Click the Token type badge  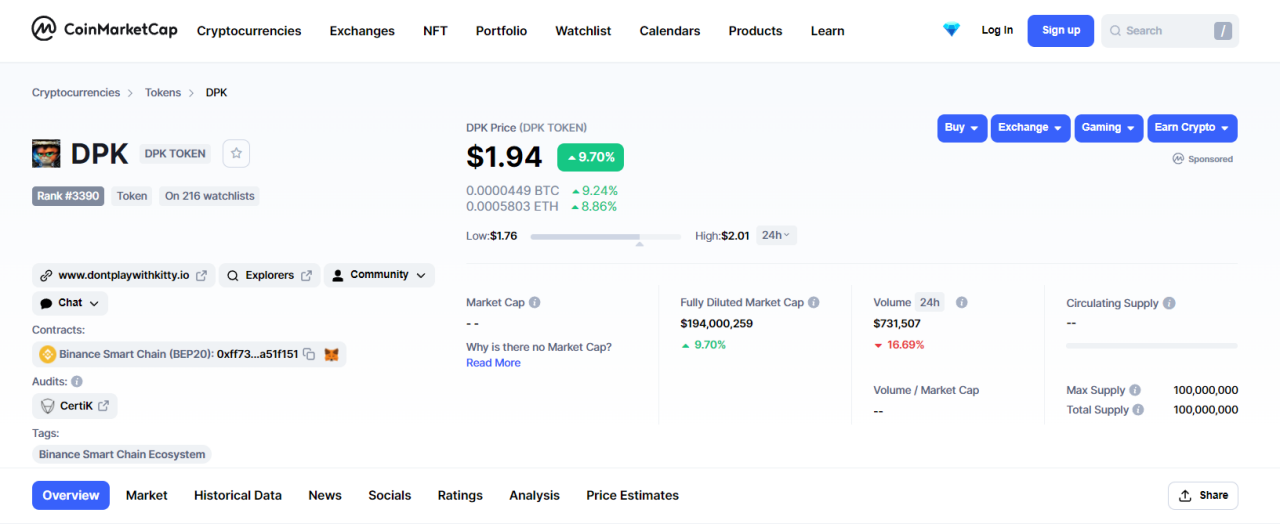(x=132, y=196)
